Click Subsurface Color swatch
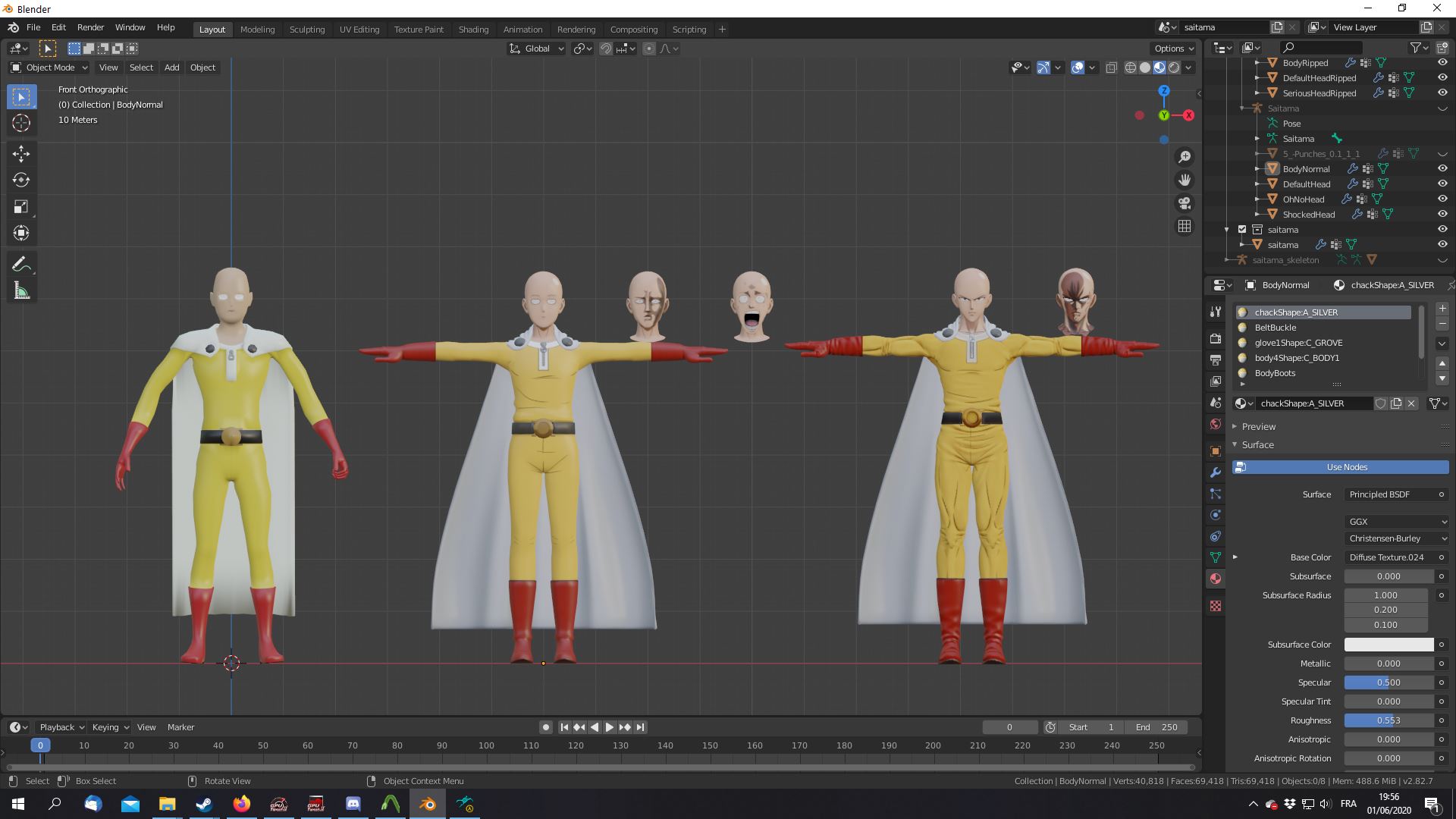The height and width of the screenshot is (819, 1456). [1389, 645]
